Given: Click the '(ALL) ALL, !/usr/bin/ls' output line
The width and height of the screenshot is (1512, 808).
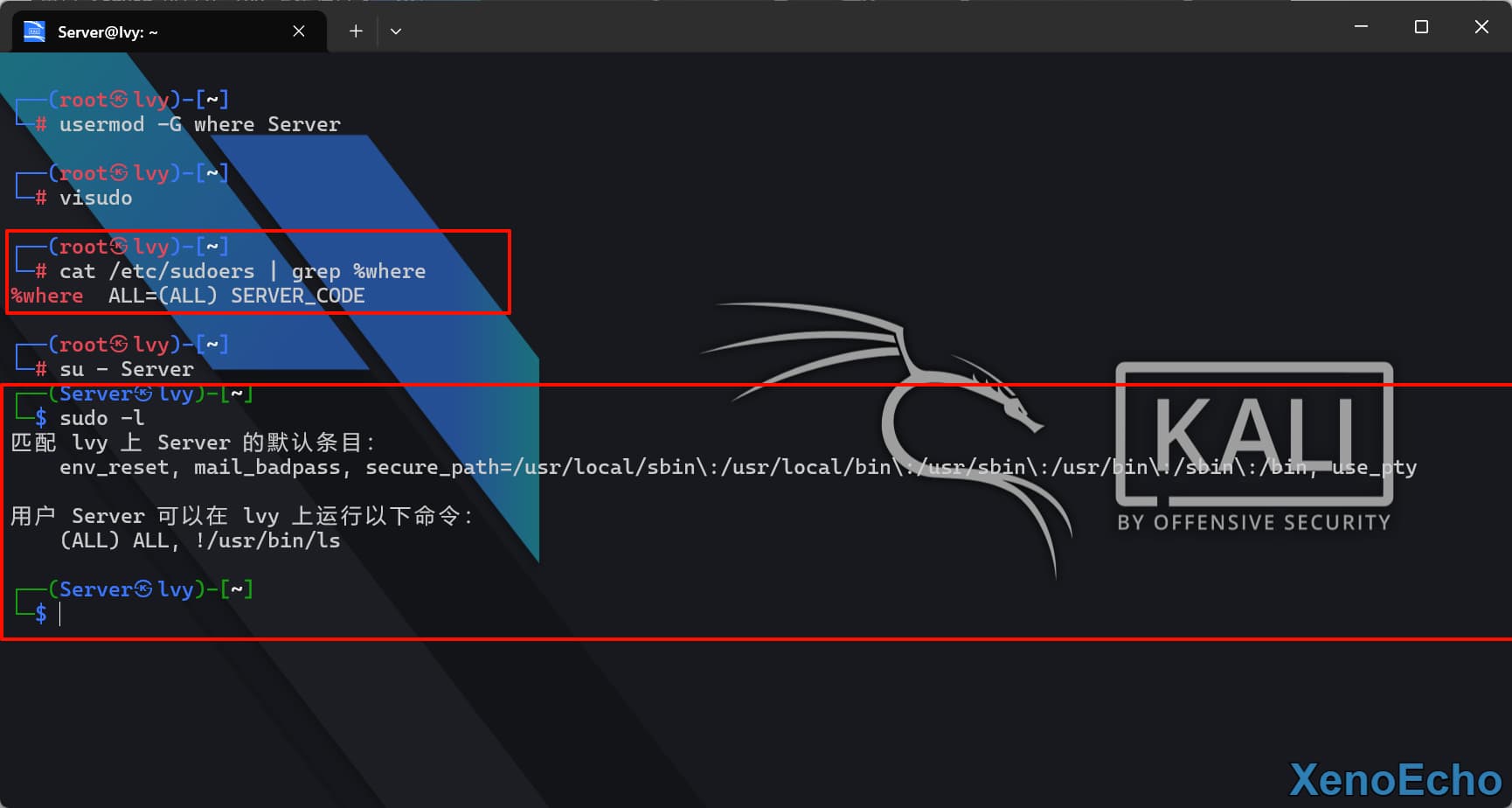Looking at the screenshot, I should (199, 540).
